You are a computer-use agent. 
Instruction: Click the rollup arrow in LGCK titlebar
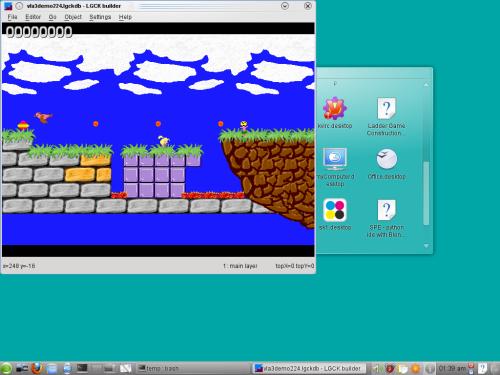285,6
